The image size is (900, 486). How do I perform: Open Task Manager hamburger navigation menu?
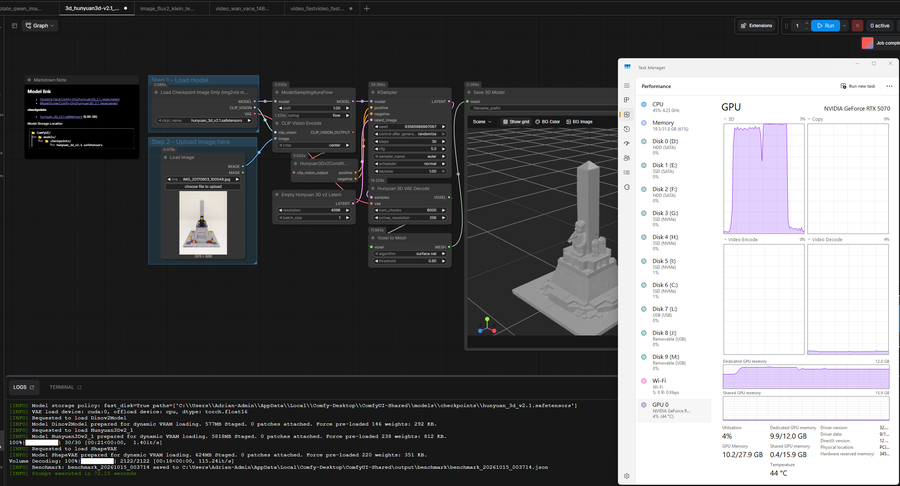(627, 85)
